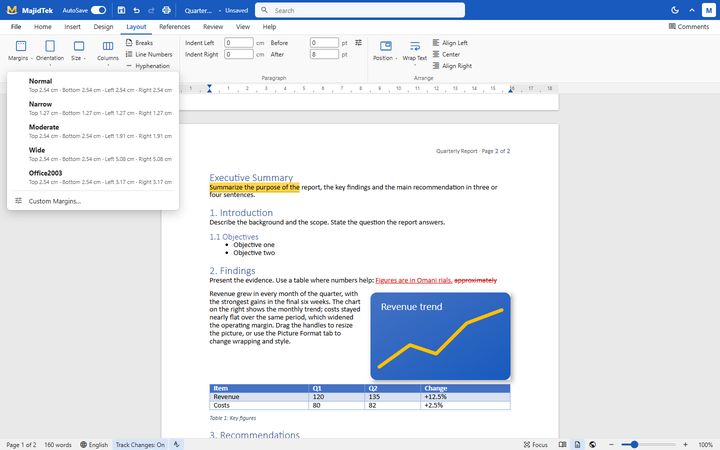The width and height of the screenshot is (720, 450).
Task: Toggle Track Changes in status bar
Action: (x=140, y=444)
